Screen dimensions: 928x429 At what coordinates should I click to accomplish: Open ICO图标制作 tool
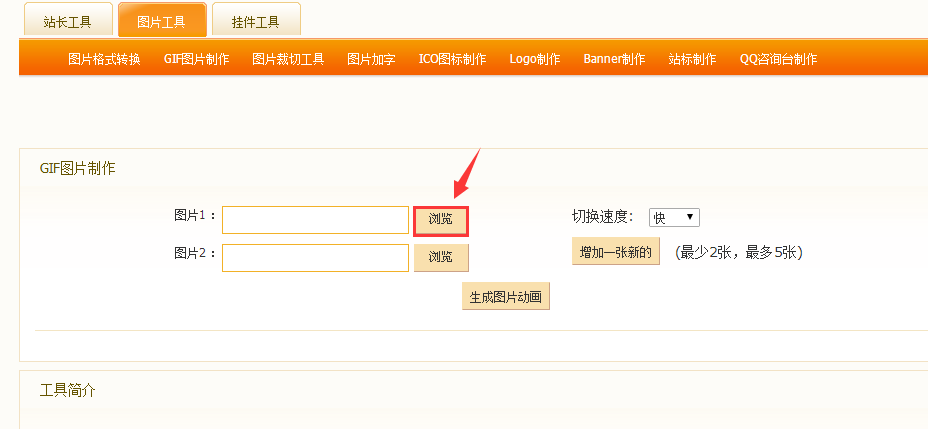coord(453,59)
